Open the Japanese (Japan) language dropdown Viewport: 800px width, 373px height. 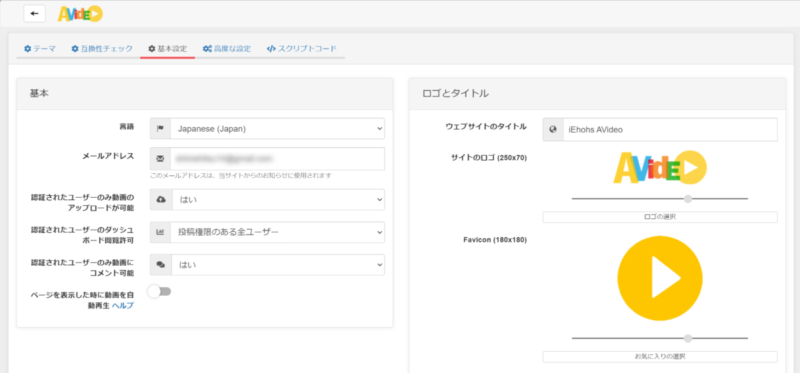coord(278,129)
